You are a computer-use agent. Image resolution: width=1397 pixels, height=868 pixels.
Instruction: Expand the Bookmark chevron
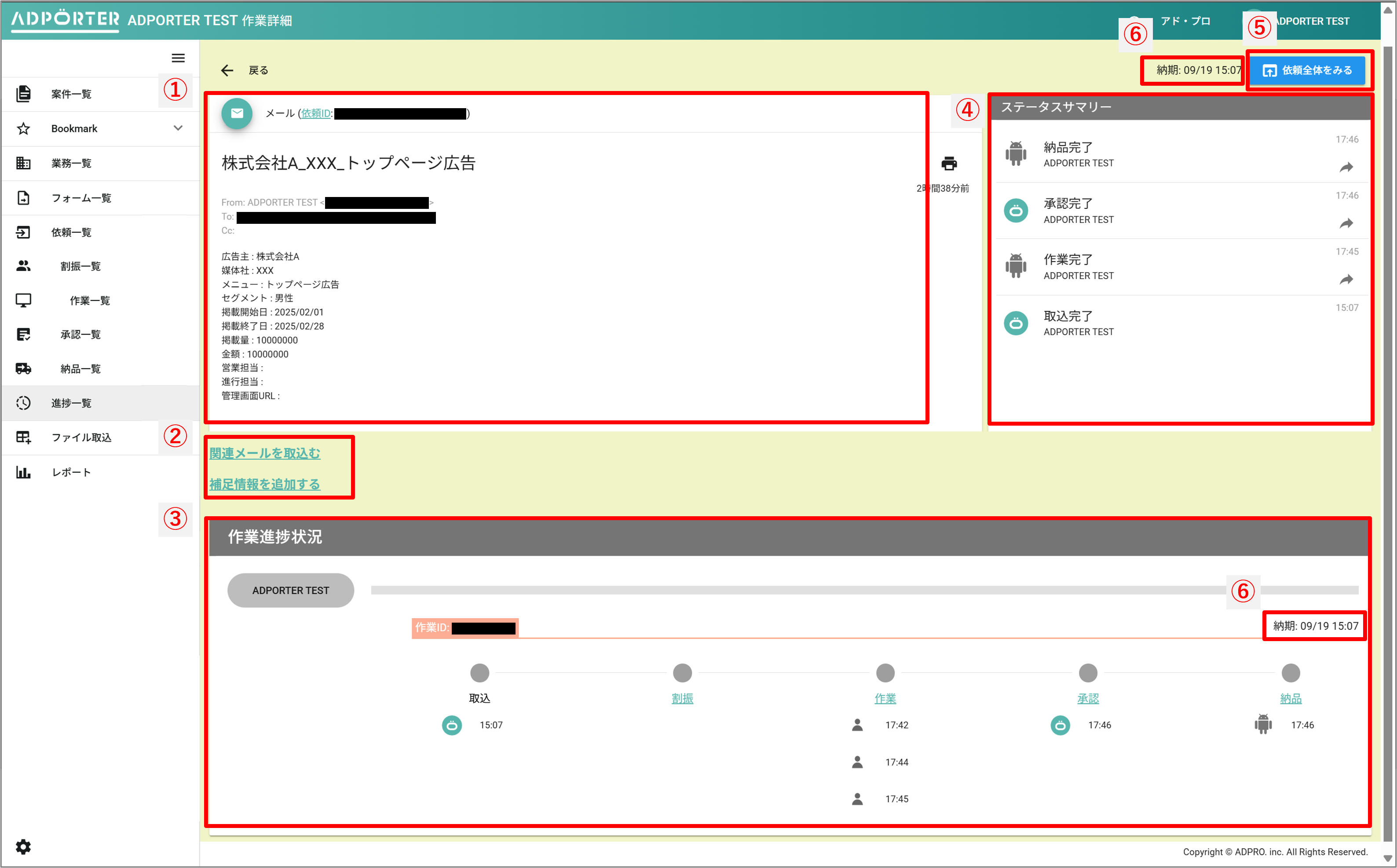178,128
